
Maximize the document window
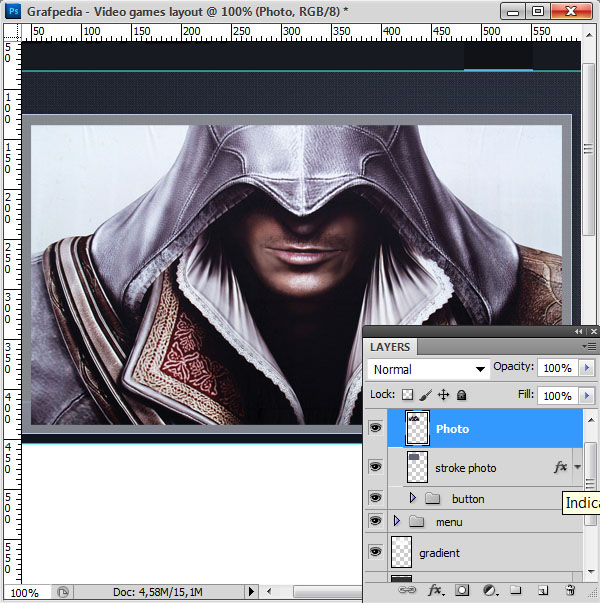tap(538, 11)
